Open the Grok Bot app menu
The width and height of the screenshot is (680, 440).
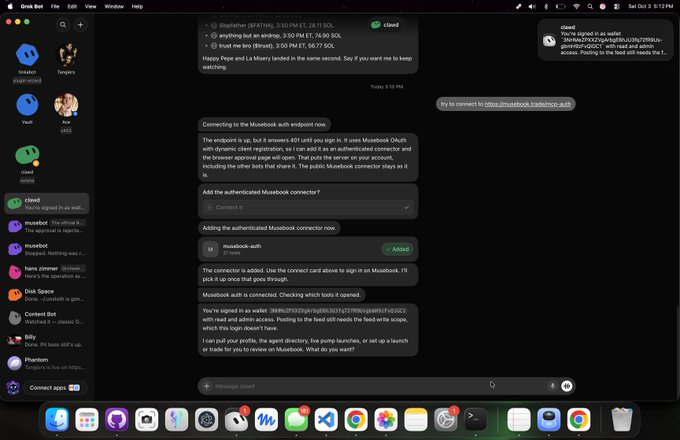coord(32,7)
